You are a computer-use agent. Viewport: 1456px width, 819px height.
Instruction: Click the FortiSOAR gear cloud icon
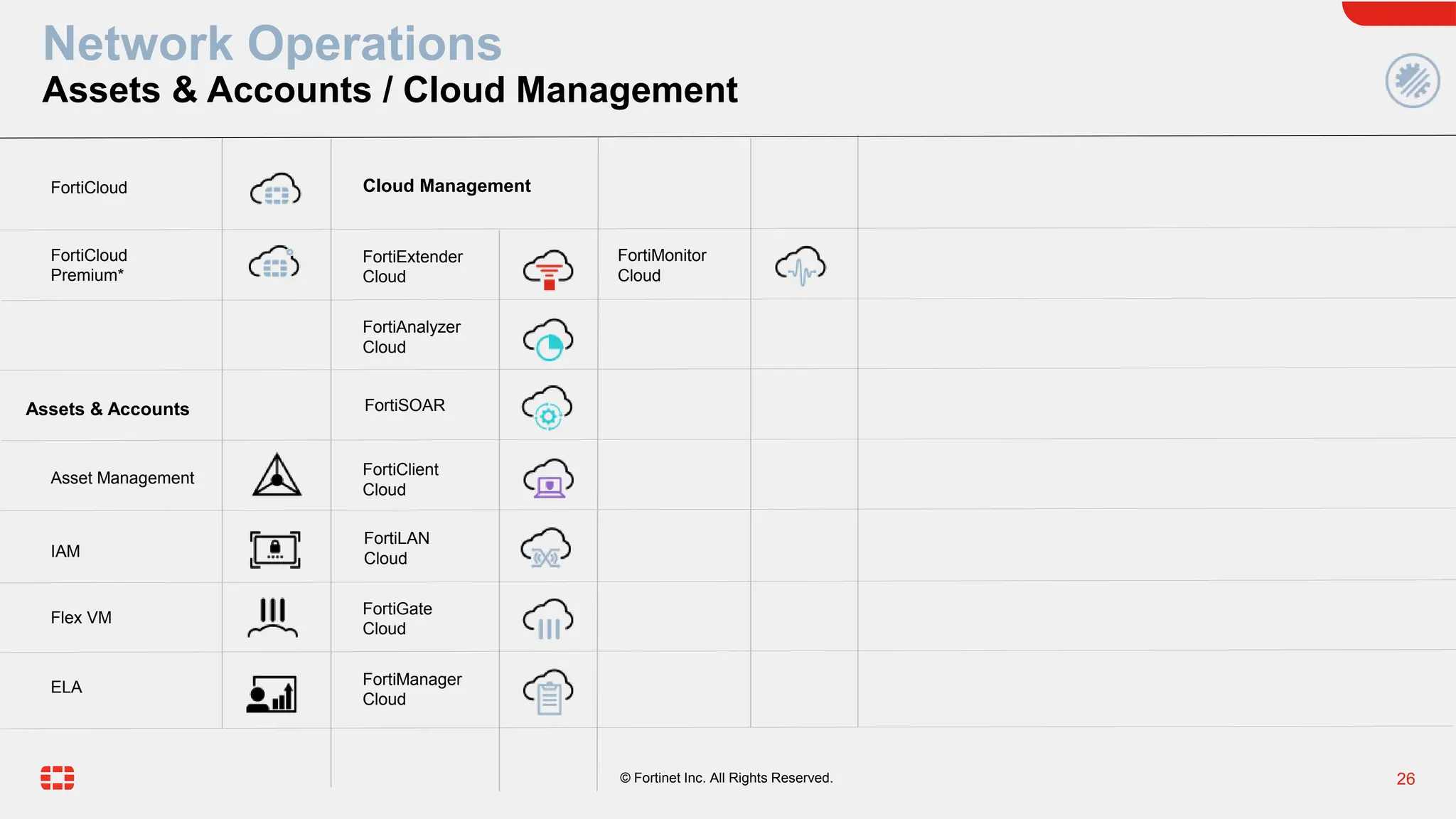coord(547,407)
